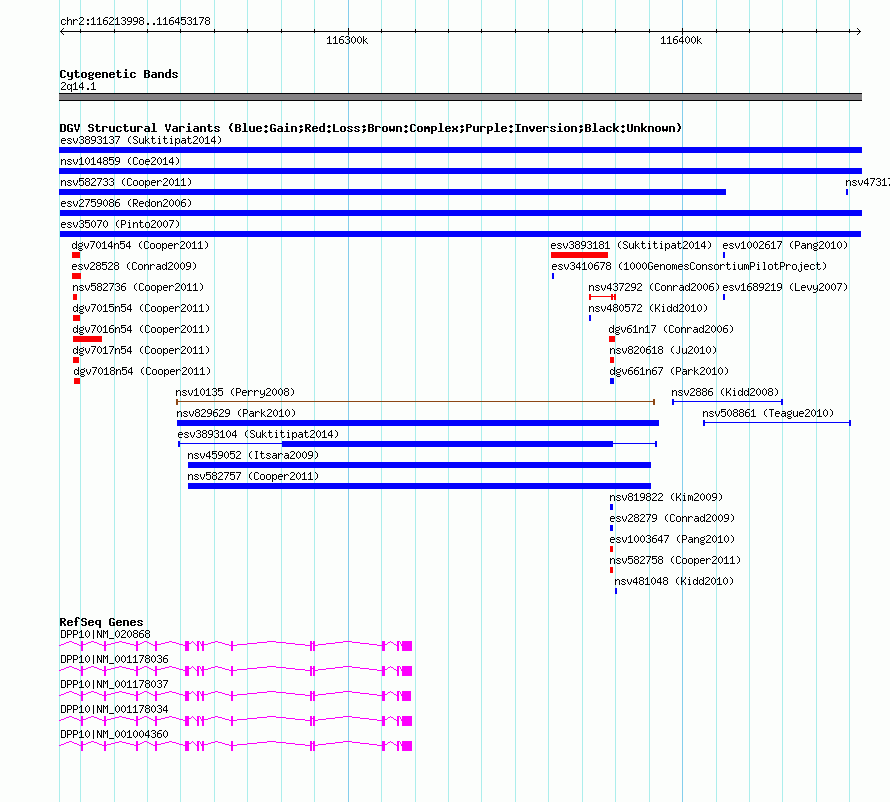This screenshot has width=890, height=802.
Task: Click nsv437292 (Conrad2006) label
Action: click(x=654, y=287)
